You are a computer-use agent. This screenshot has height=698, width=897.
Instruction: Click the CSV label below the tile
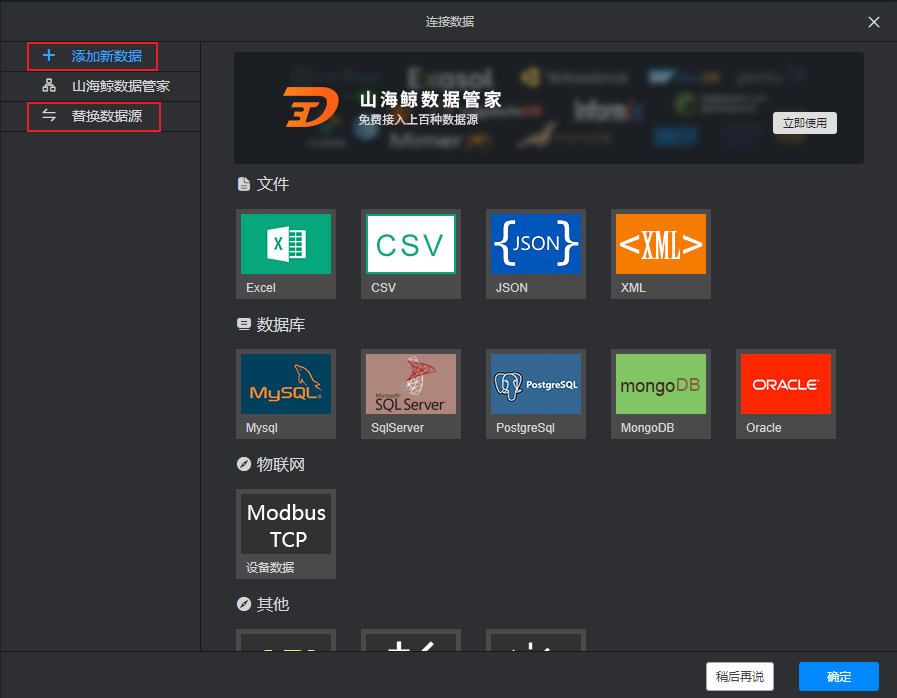[x=383, y=288]
